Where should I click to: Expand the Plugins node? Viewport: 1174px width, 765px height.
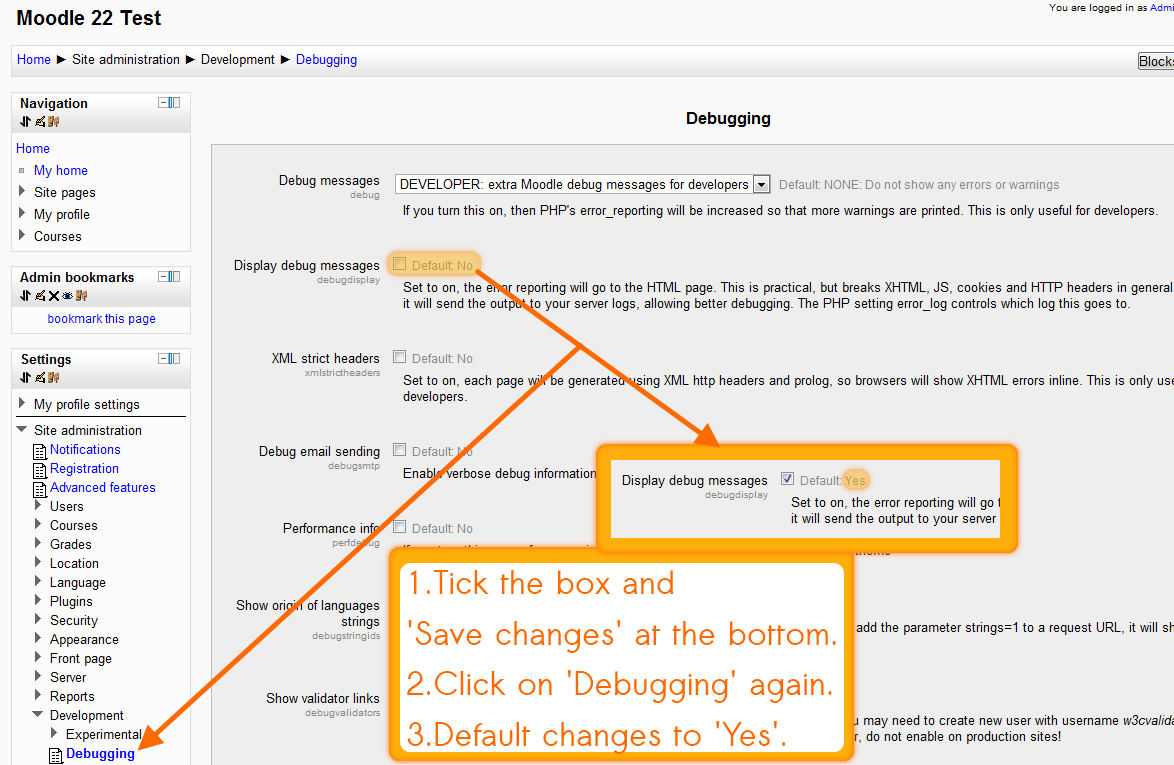point(38,600)
